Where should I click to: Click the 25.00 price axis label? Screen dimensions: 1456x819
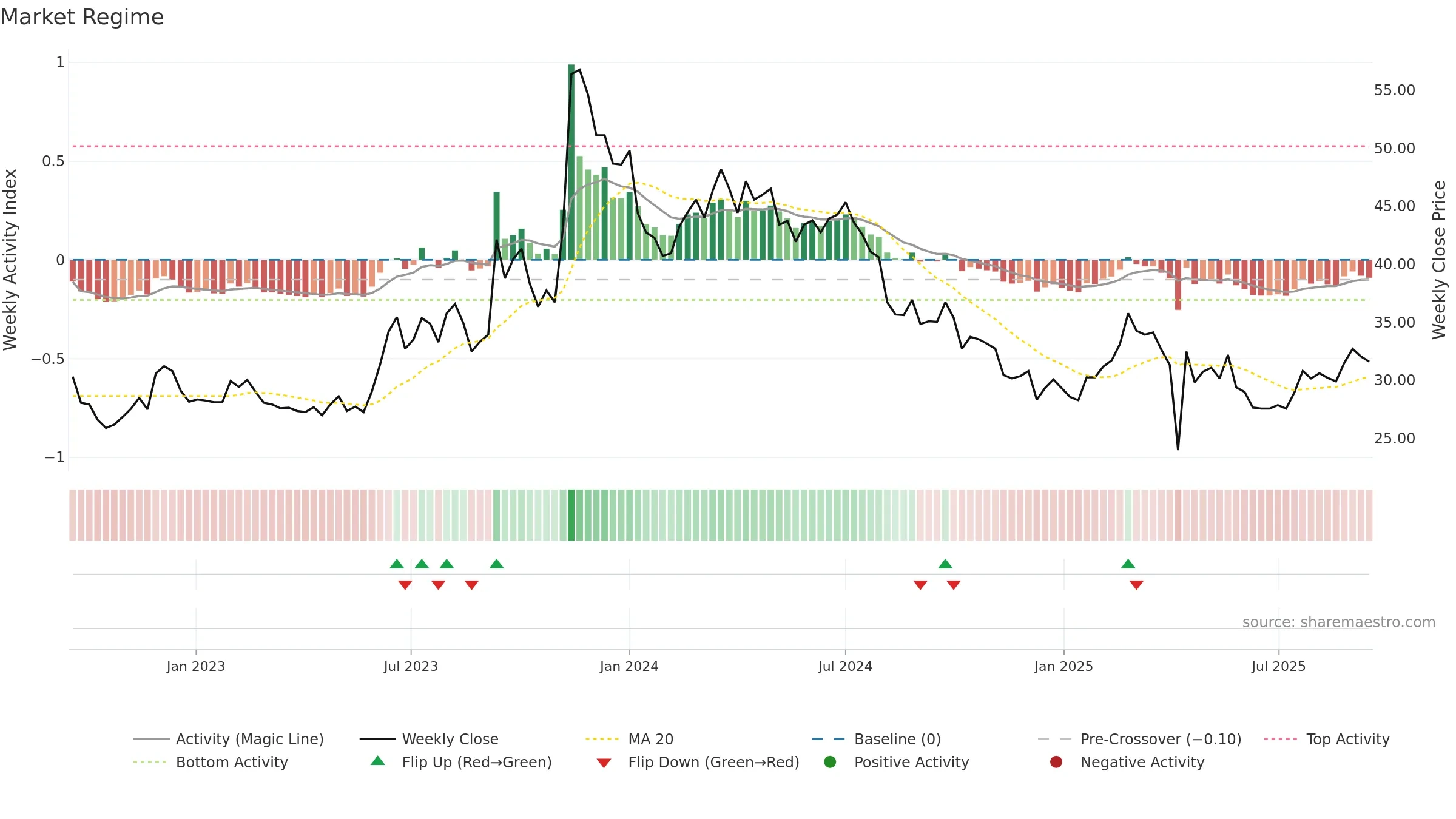(1395, 439)
